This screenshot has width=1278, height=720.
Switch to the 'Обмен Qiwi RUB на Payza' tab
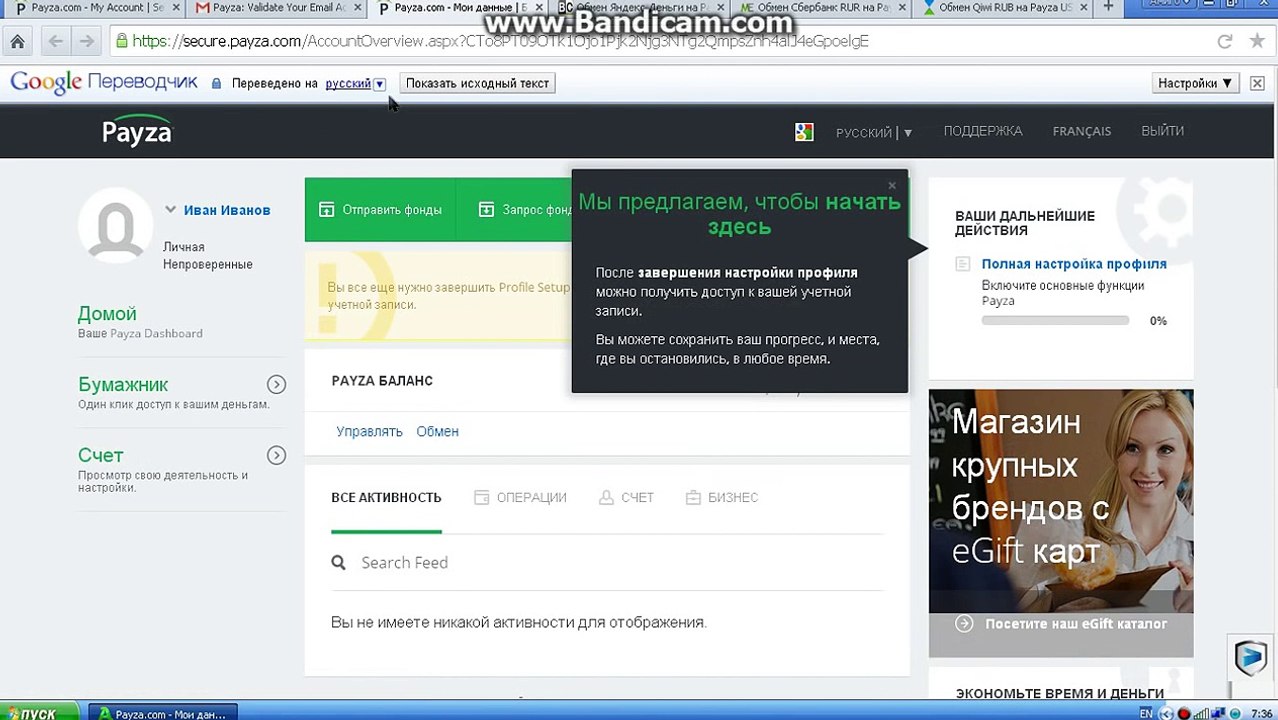pos(1004,8)
